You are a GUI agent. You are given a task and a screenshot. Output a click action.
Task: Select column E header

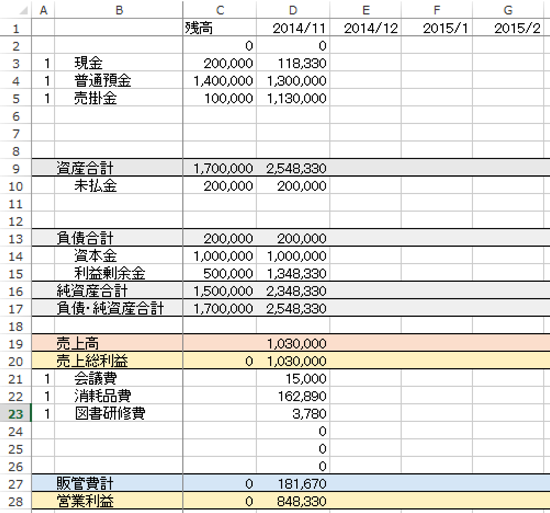[365, 10]
